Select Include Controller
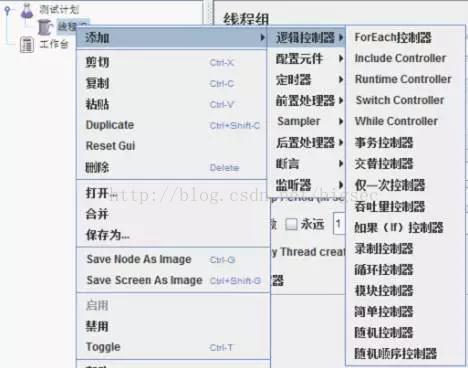 tap(405, 58)
